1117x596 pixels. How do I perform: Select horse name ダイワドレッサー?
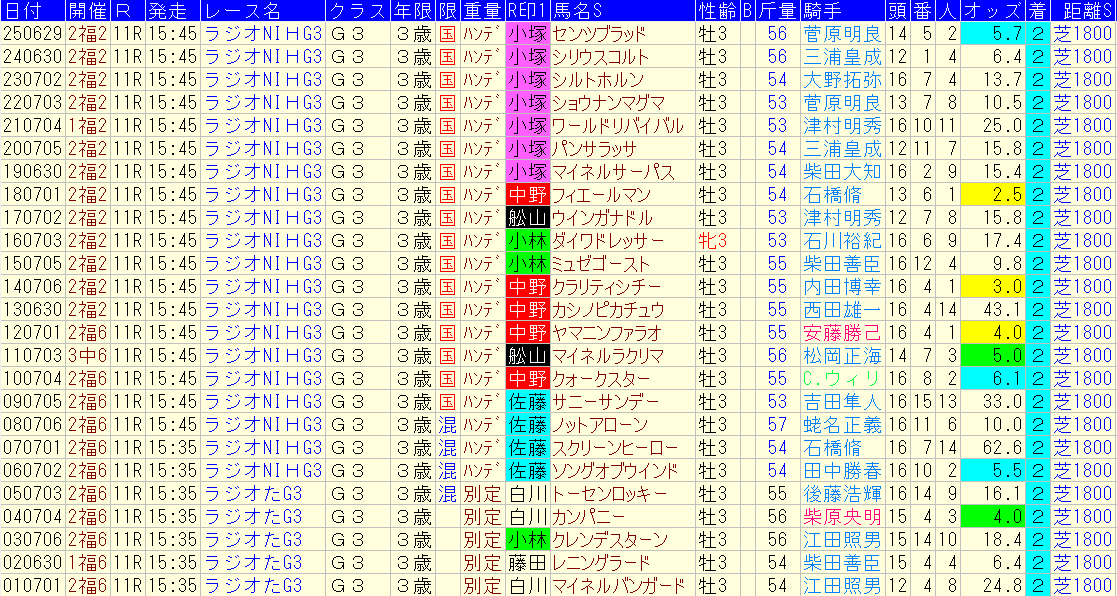(608, 241)
